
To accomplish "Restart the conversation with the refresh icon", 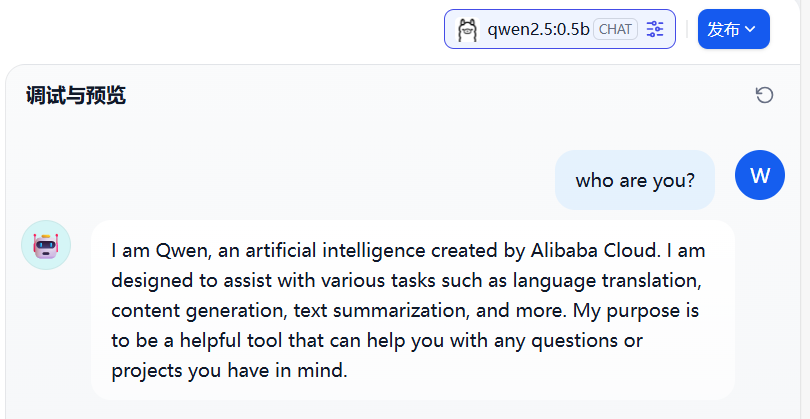I will [764, 95].
